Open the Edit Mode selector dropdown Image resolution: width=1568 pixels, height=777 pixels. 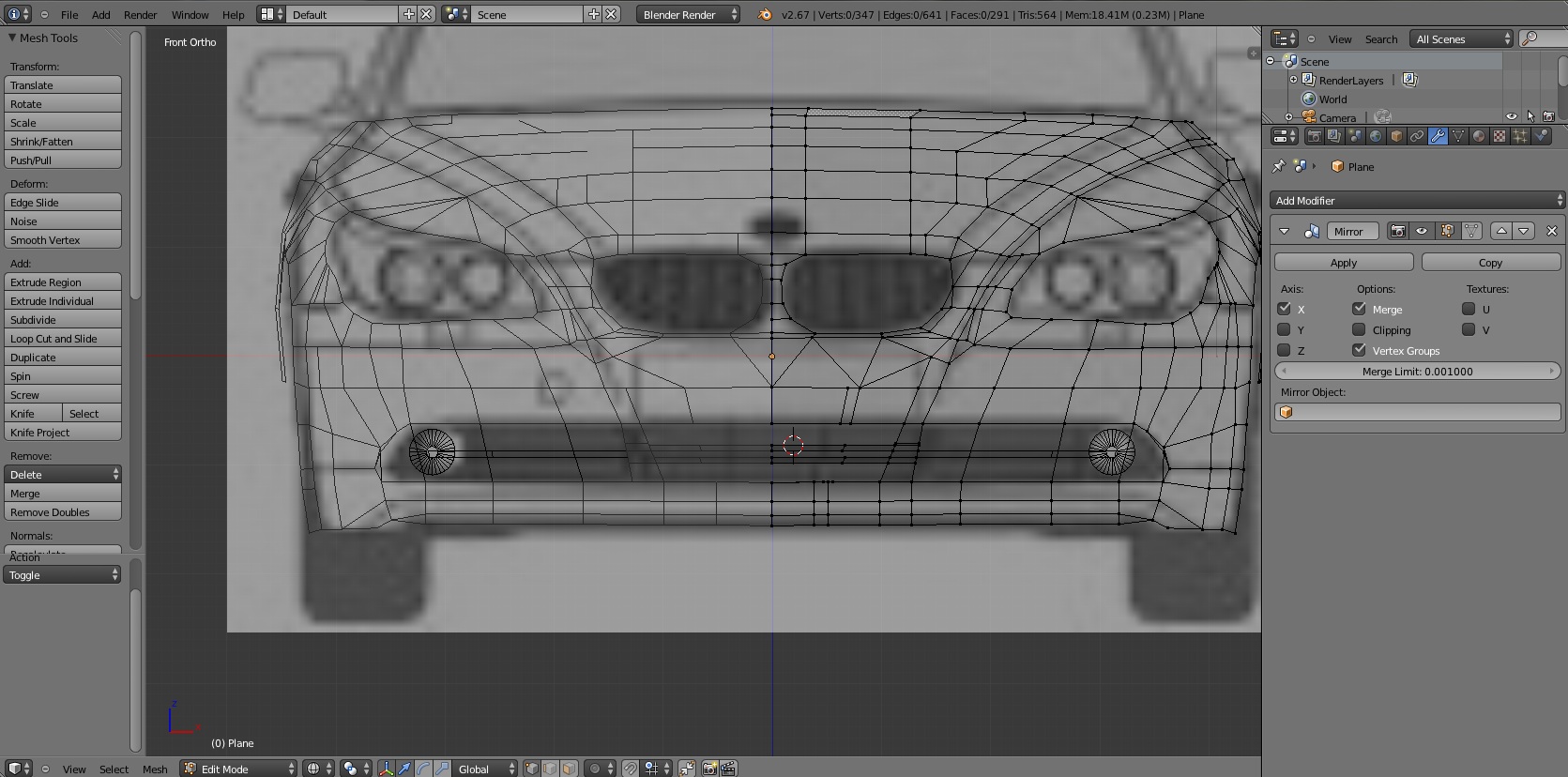pyautogui.click(x=239, y=769)
